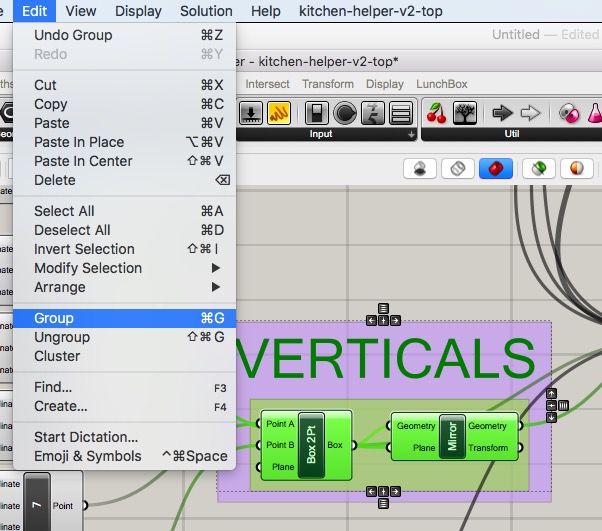Switch to the Display component tab
602x531 pixels.
coord(385,84)
